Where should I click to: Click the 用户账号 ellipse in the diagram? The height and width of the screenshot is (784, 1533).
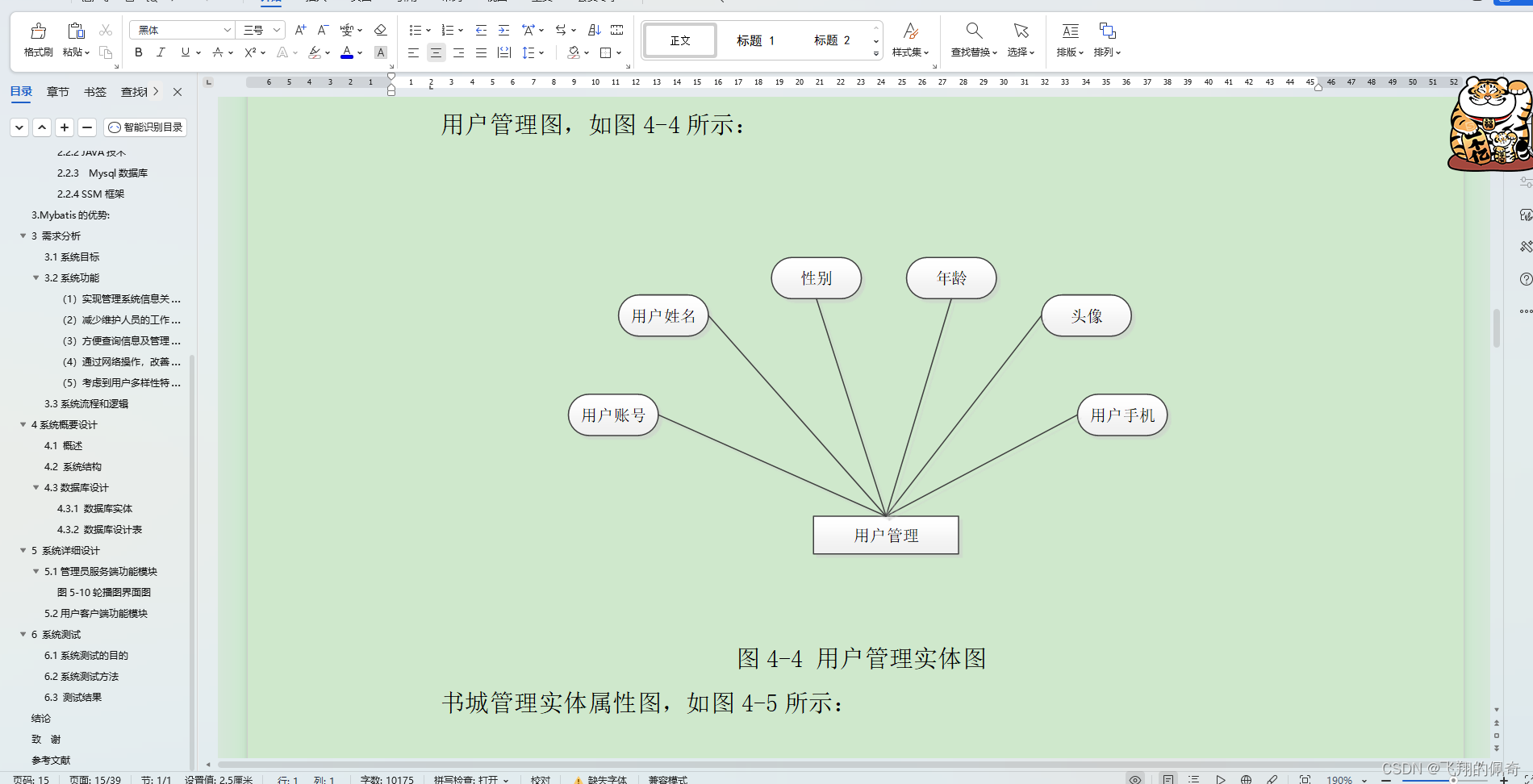click(x=613, y=415)
